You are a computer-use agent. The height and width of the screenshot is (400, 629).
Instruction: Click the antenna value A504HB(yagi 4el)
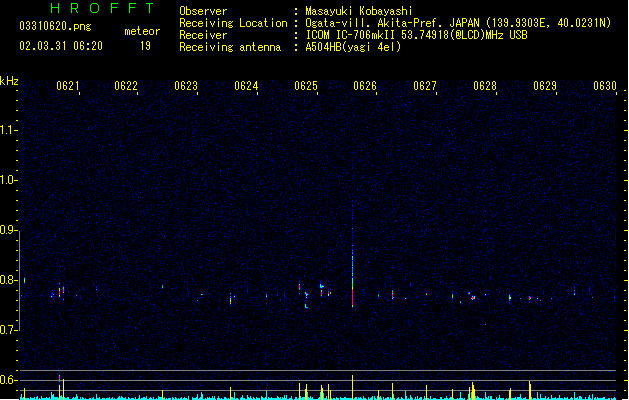coord(353,47)
